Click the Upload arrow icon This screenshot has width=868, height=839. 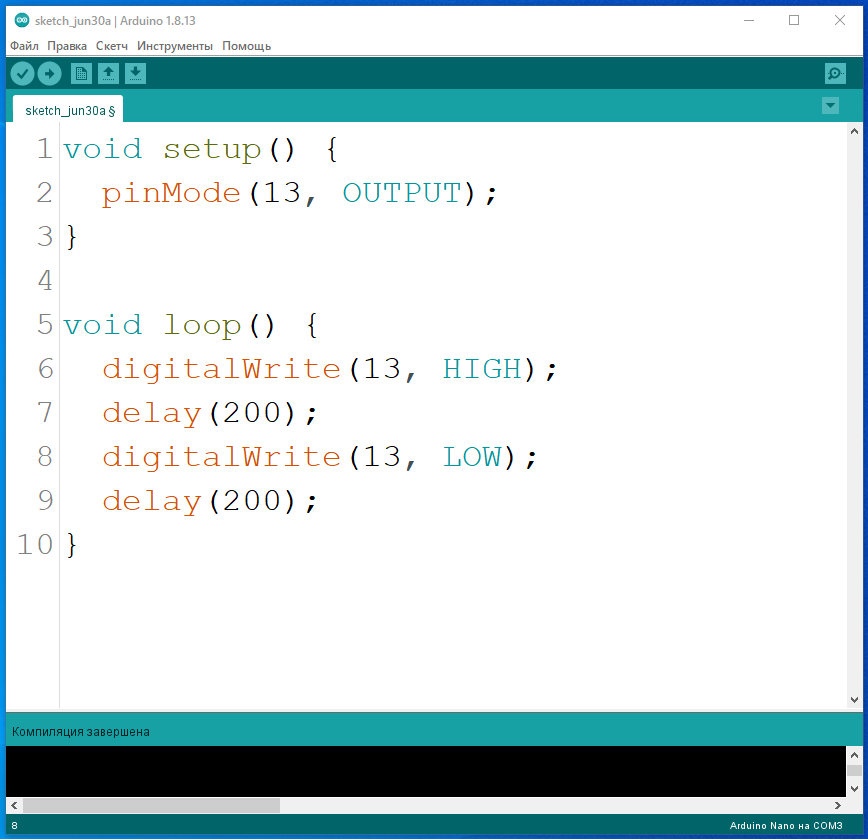49,73
